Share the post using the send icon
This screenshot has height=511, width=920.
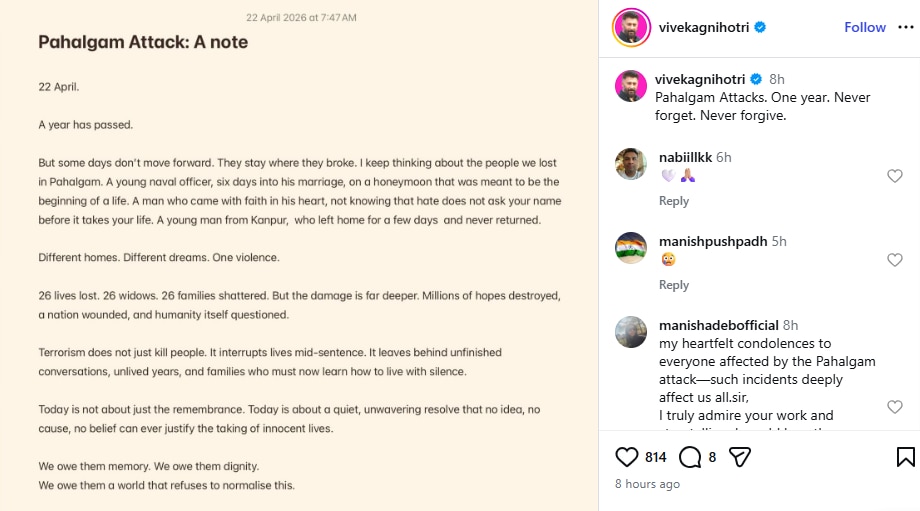tap(740, 457)
